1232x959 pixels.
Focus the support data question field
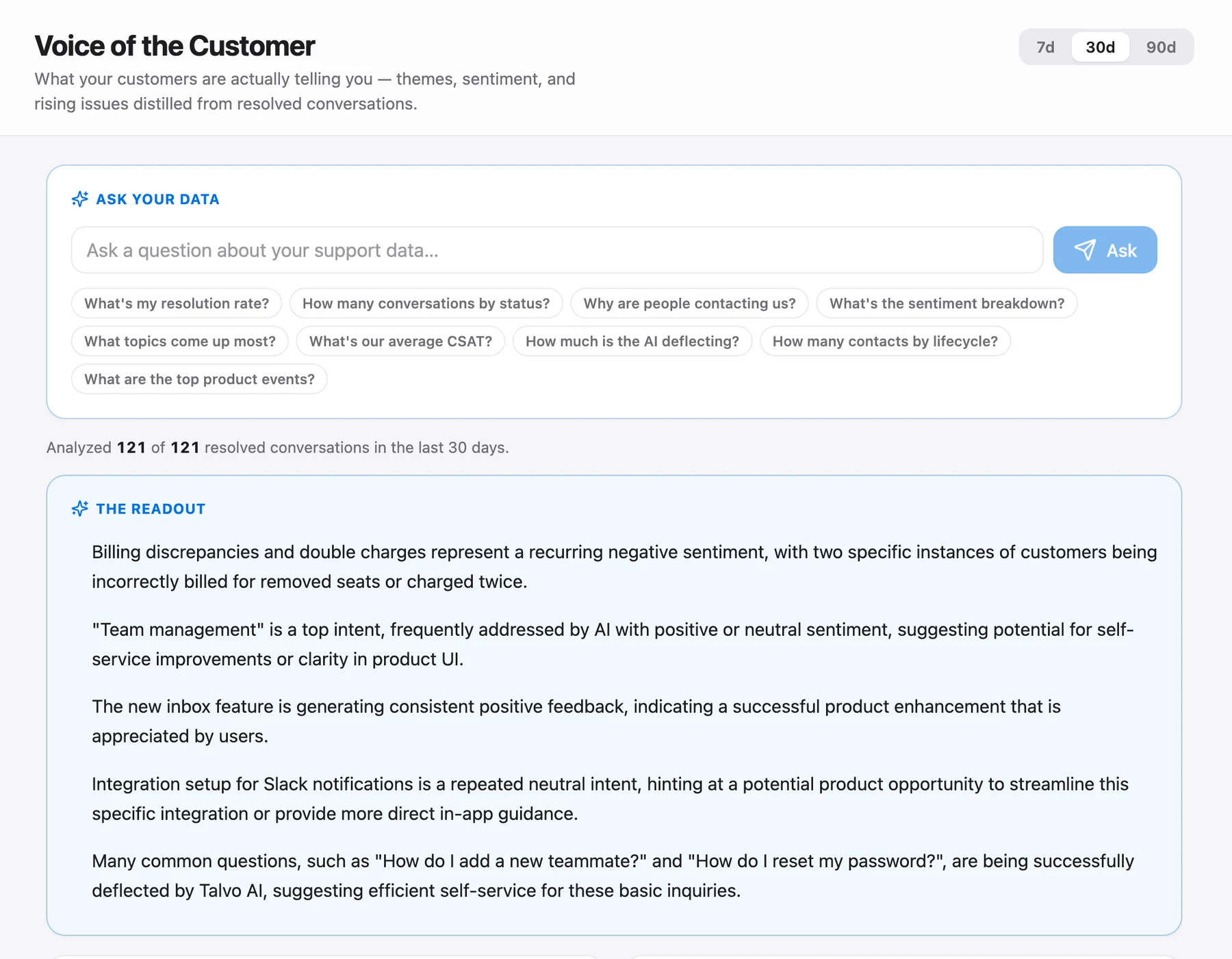557,250
